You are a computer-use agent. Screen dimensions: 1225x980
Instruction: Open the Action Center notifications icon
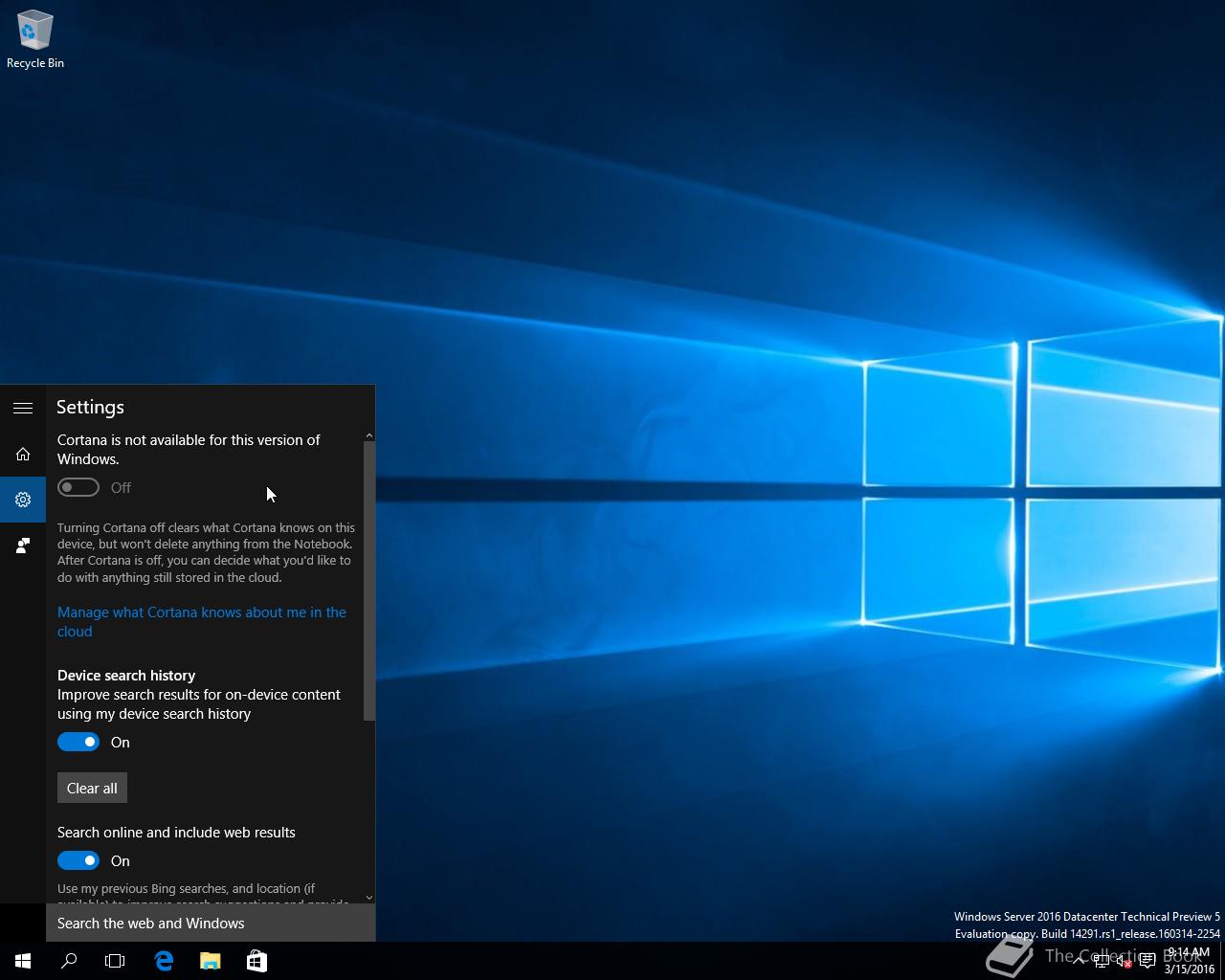tap(1147, 961)
